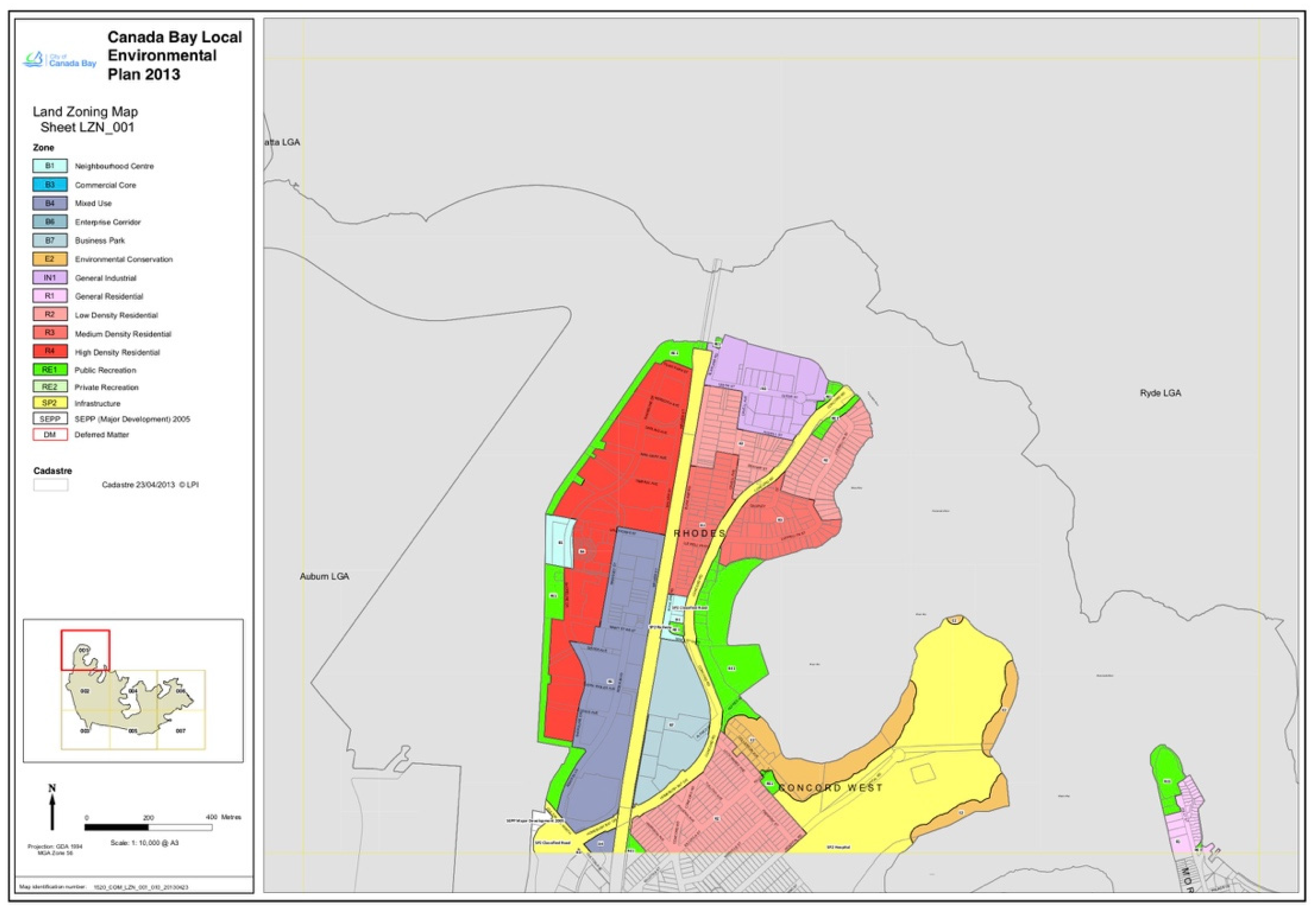1316x914 pixels.
Task: Click the DM Deferred Matter legend box
Action: pyautogui.click(x=50, y=435)
